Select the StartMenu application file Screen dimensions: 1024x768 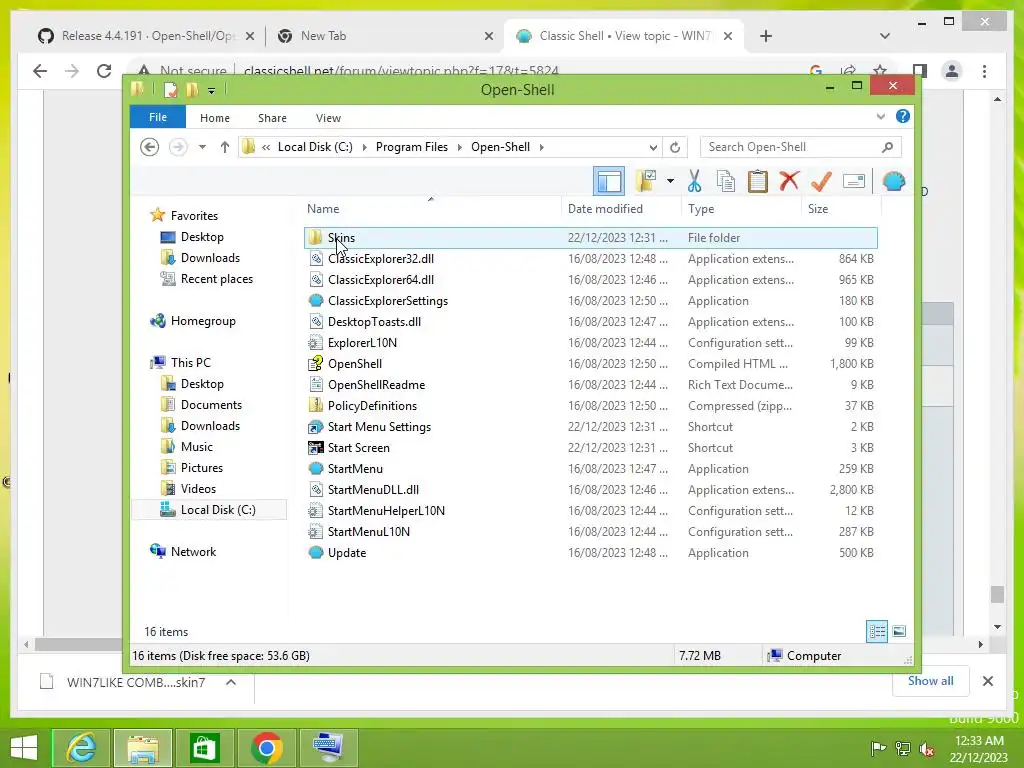[x=590, y=469]
